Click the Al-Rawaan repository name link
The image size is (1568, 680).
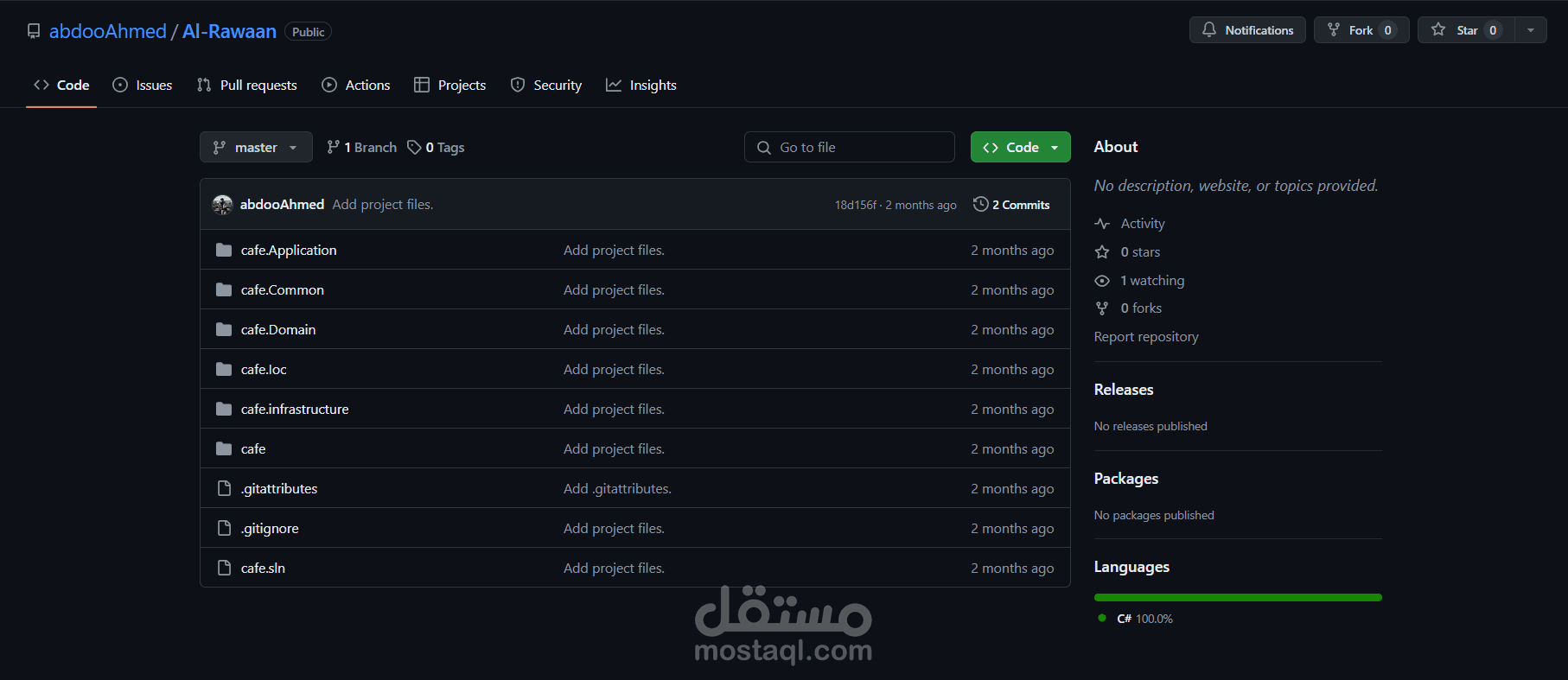[x=229, y=31]
